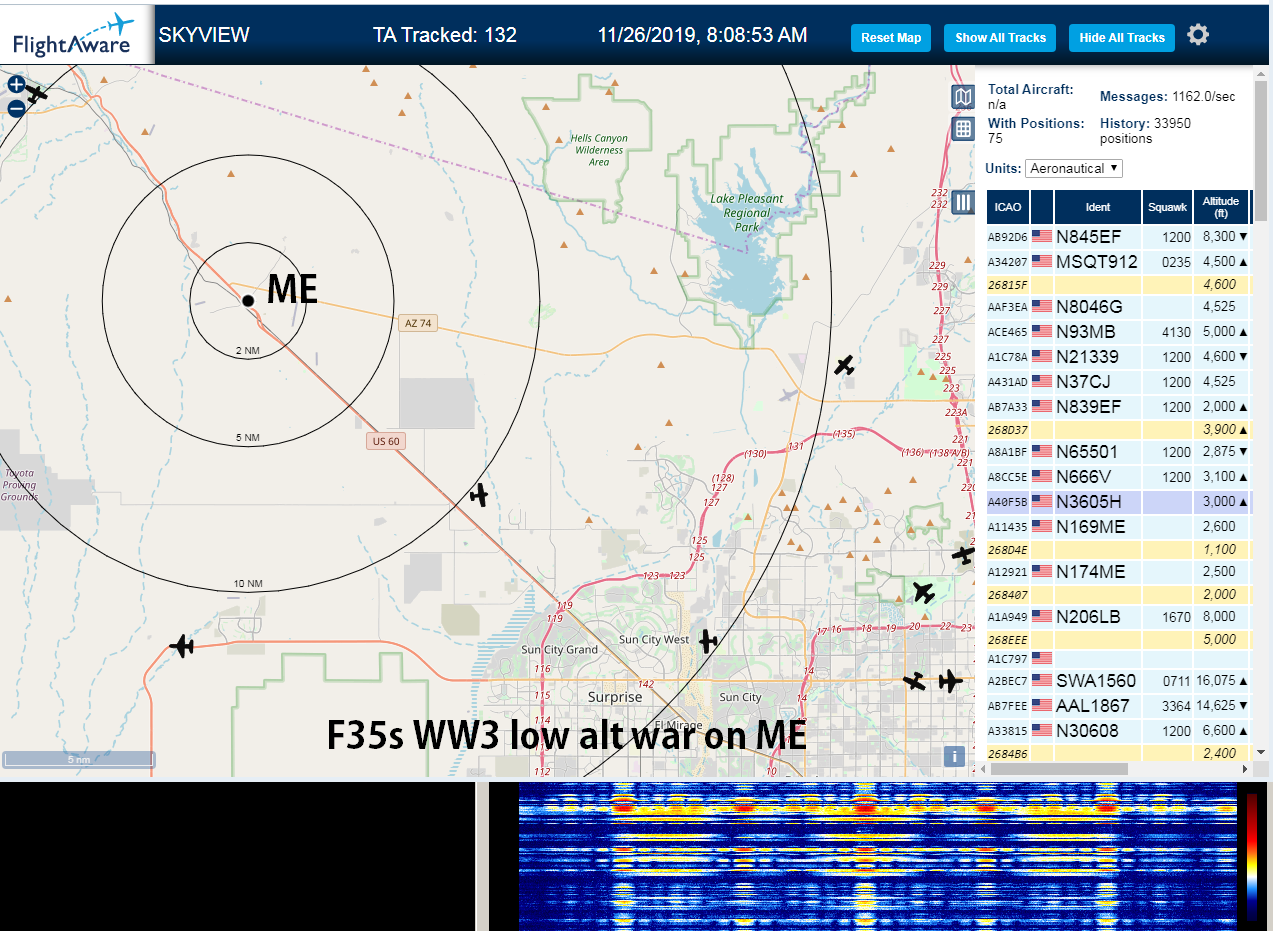
Task: Open the Units Aeronautical dropdown
Action: (x=1074, y=168)
